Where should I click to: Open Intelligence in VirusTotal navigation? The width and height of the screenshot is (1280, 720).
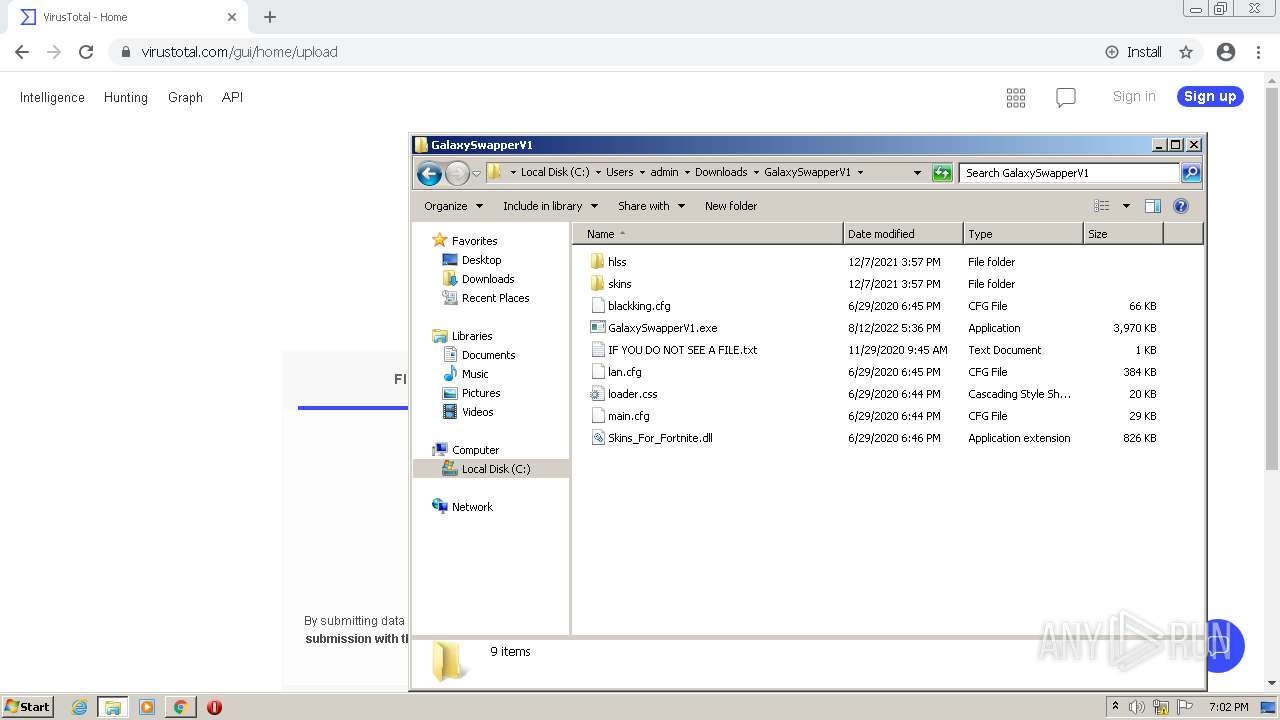pyautogui.click(x=52, y=97)
